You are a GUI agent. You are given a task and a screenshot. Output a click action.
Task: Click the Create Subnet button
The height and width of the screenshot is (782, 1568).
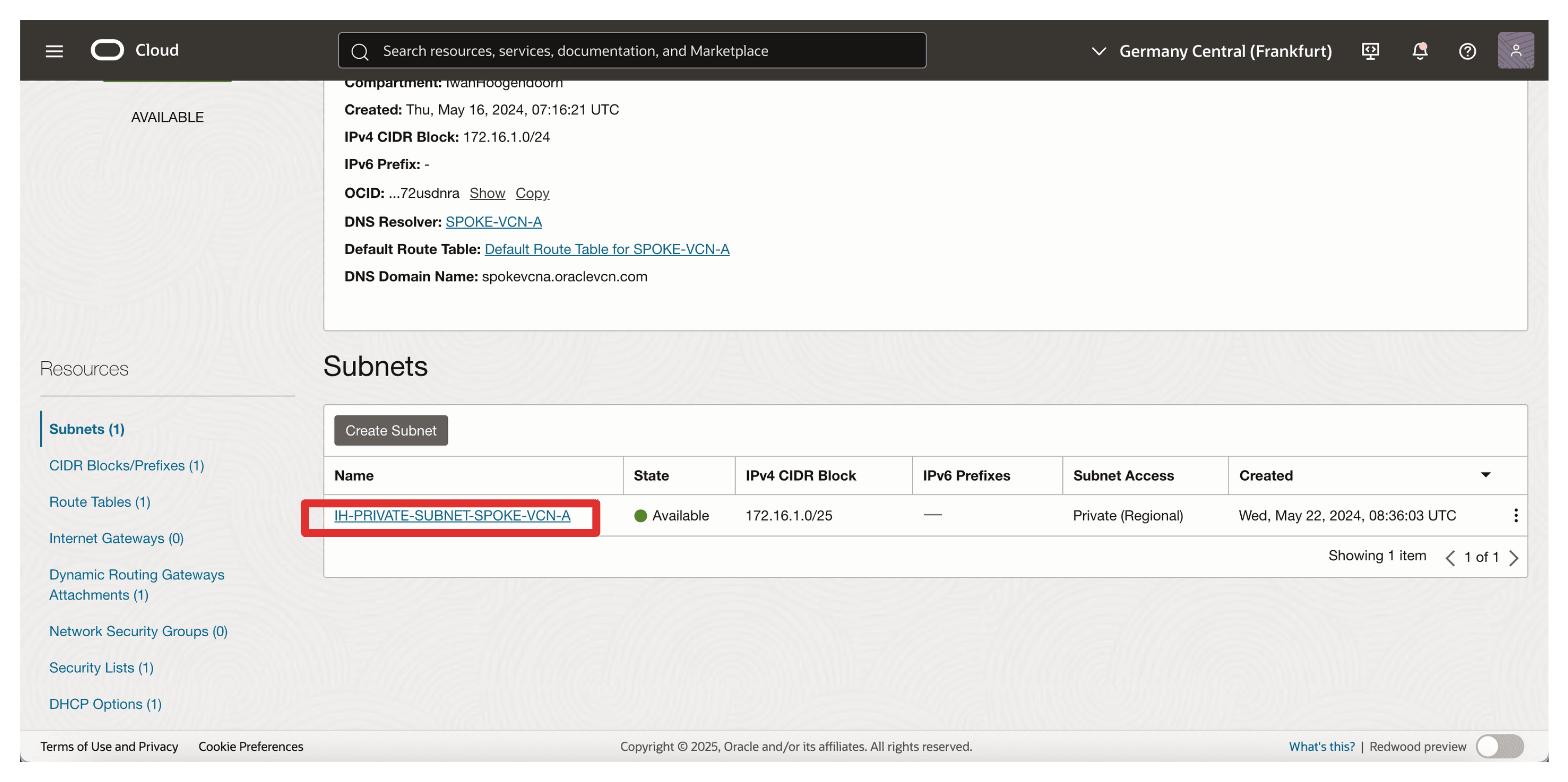tap(391, 430)
